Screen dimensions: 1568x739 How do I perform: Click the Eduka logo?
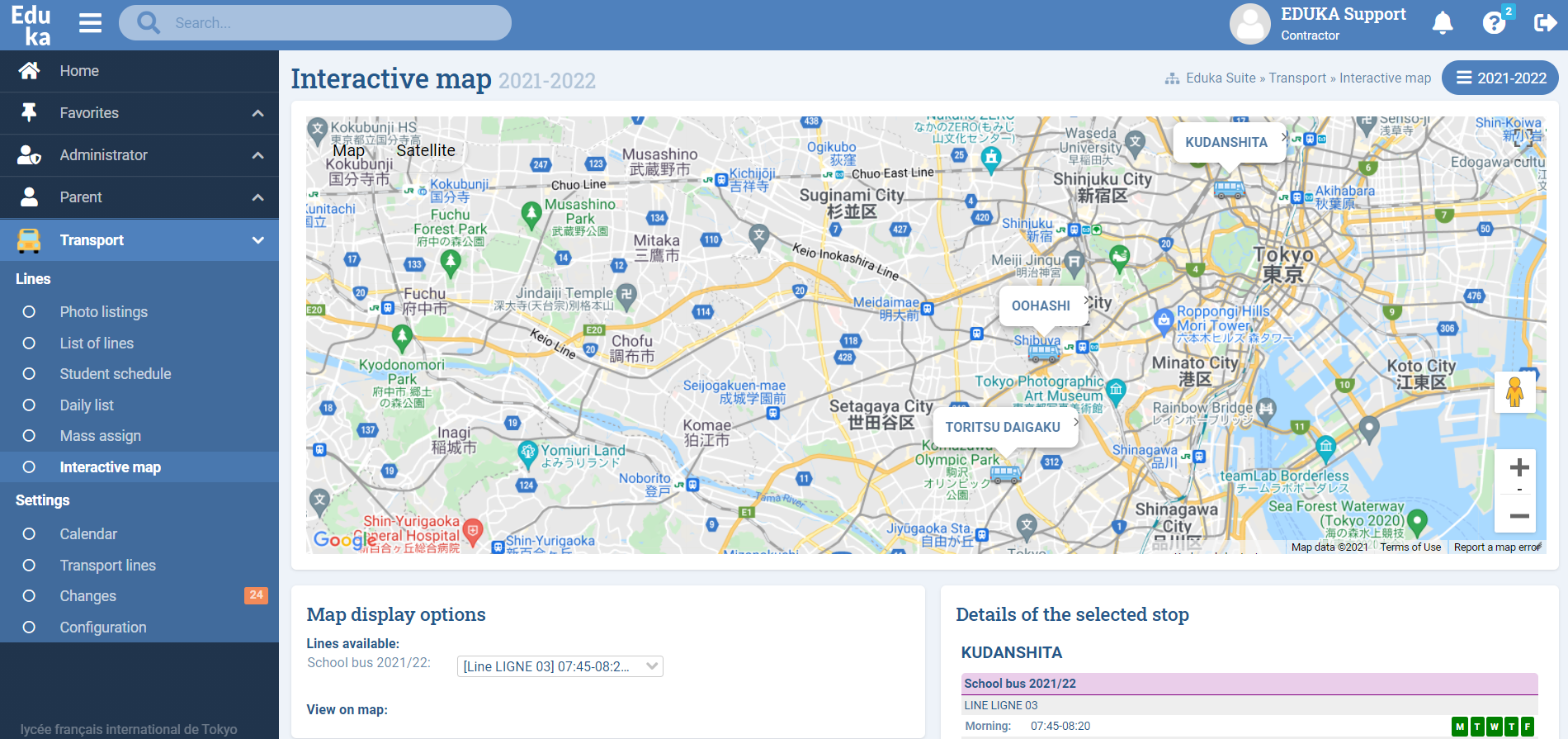pos(31,25)
